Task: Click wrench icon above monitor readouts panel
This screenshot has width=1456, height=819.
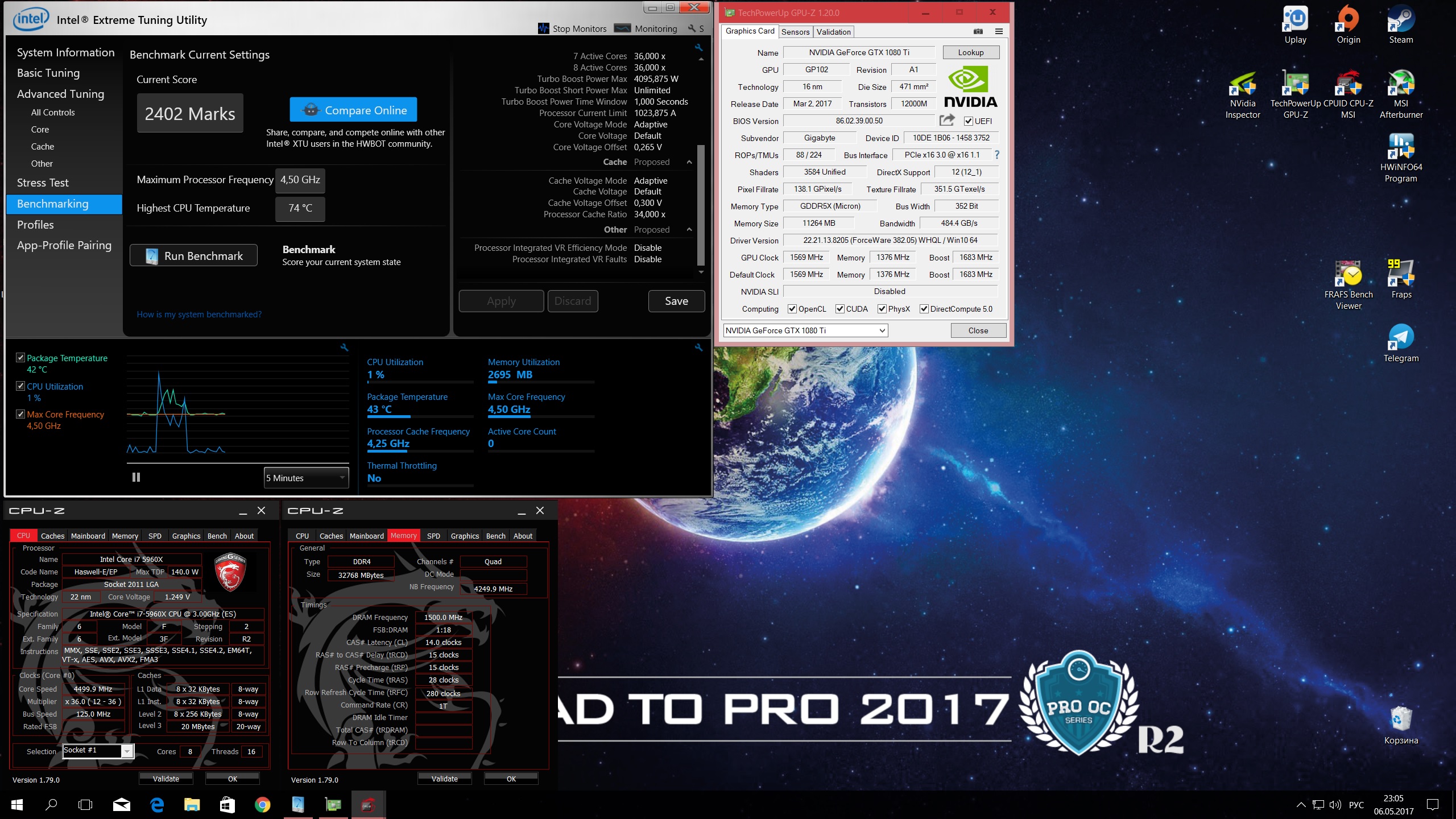Action: 698,348
